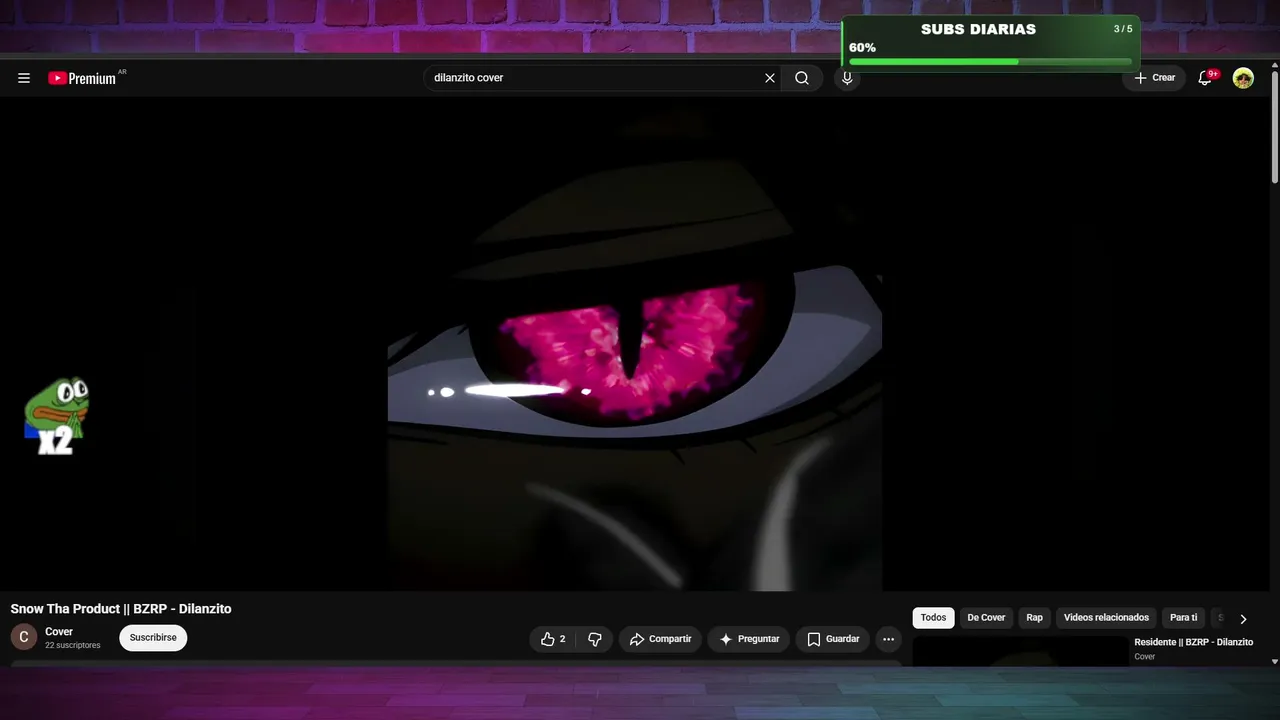Open the Cover channel avatar
Viewport: 1280px width, 720px height.
pyautogui.click(x=24, y=637)
